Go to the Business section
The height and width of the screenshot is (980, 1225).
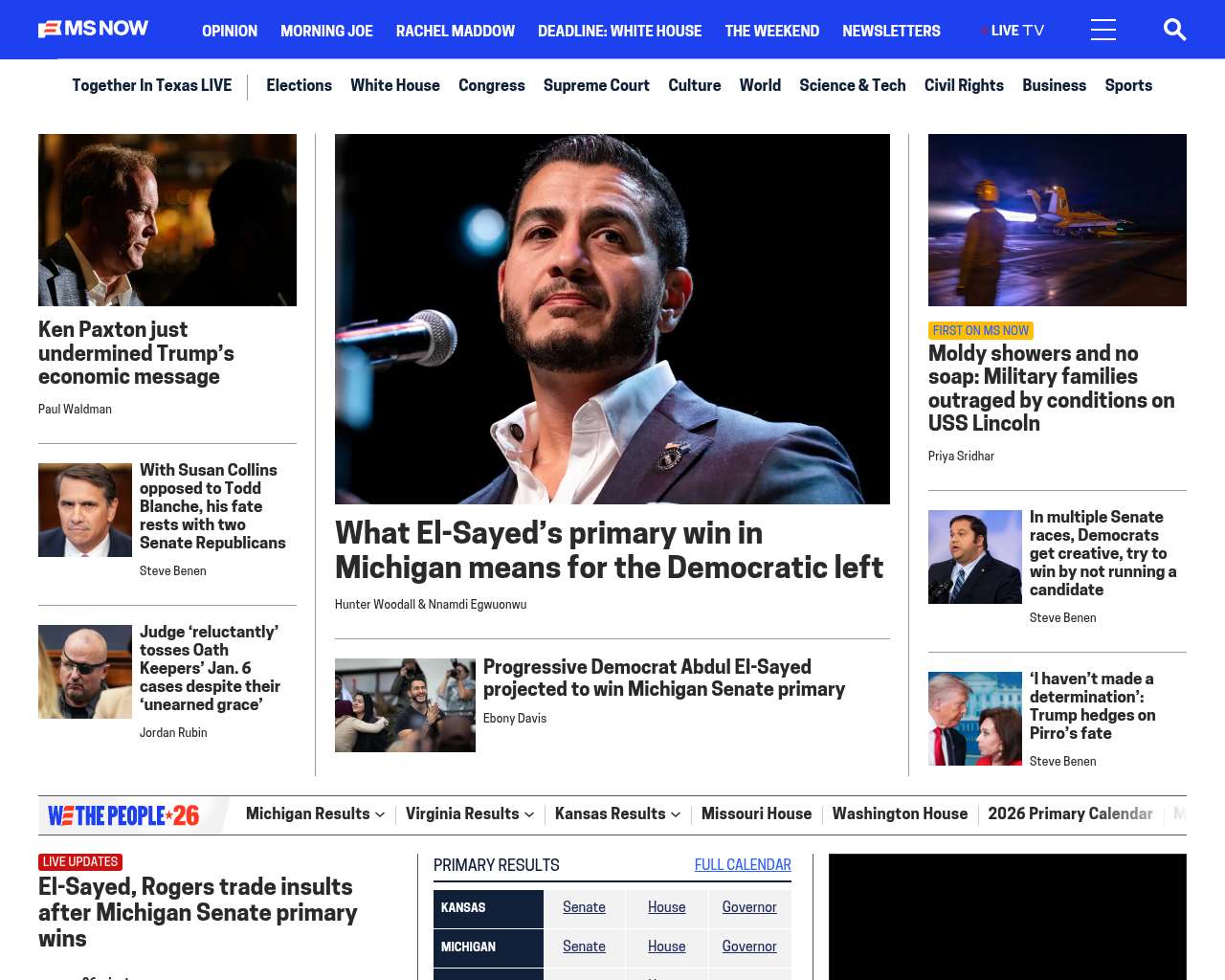[x=1054, y=85]
